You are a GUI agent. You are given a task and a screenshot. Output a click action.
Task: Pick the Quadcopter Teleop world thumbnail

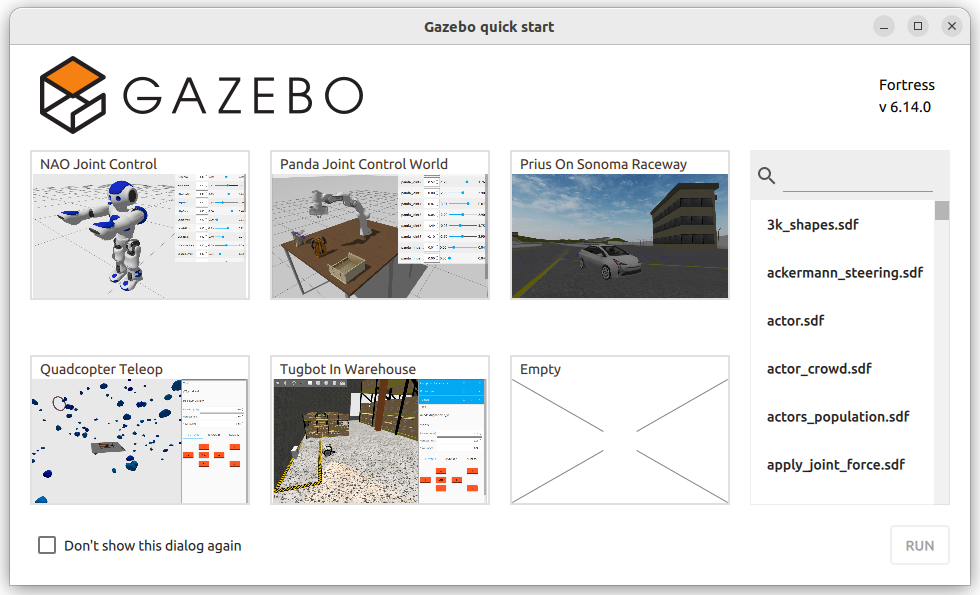click(140, 440)
